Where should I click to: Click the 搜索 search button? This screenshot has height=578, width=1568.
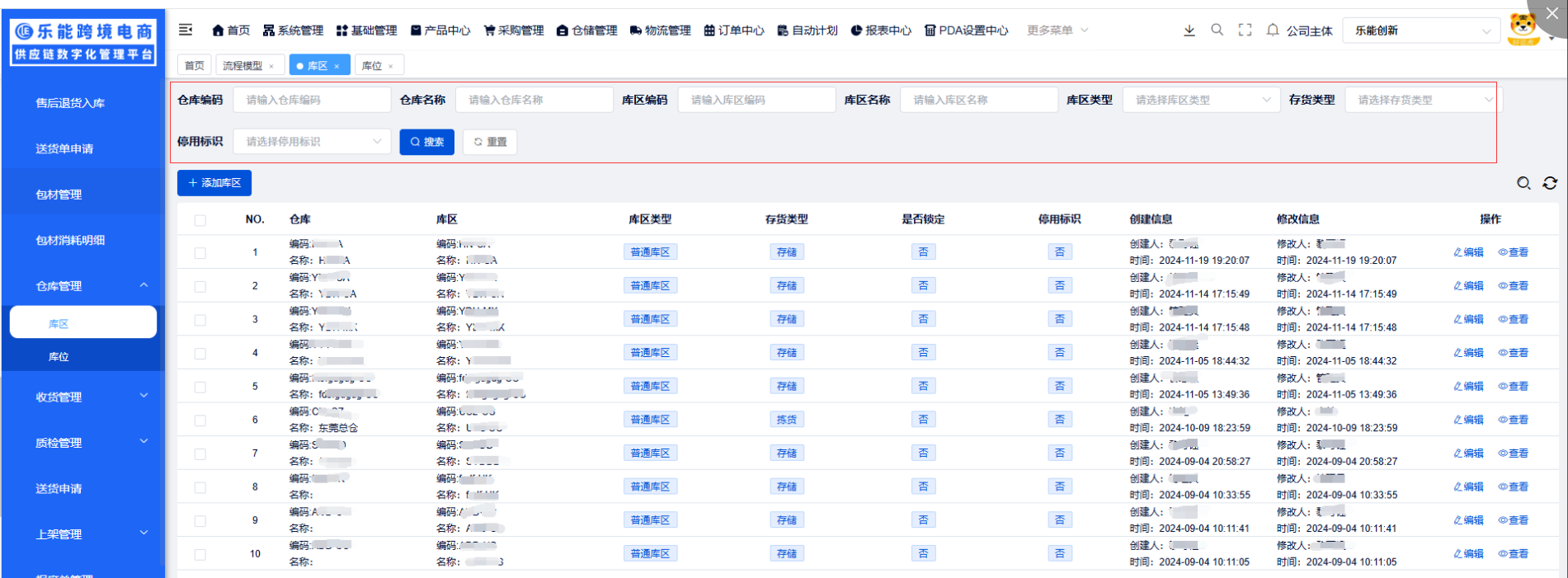point(427,142)
